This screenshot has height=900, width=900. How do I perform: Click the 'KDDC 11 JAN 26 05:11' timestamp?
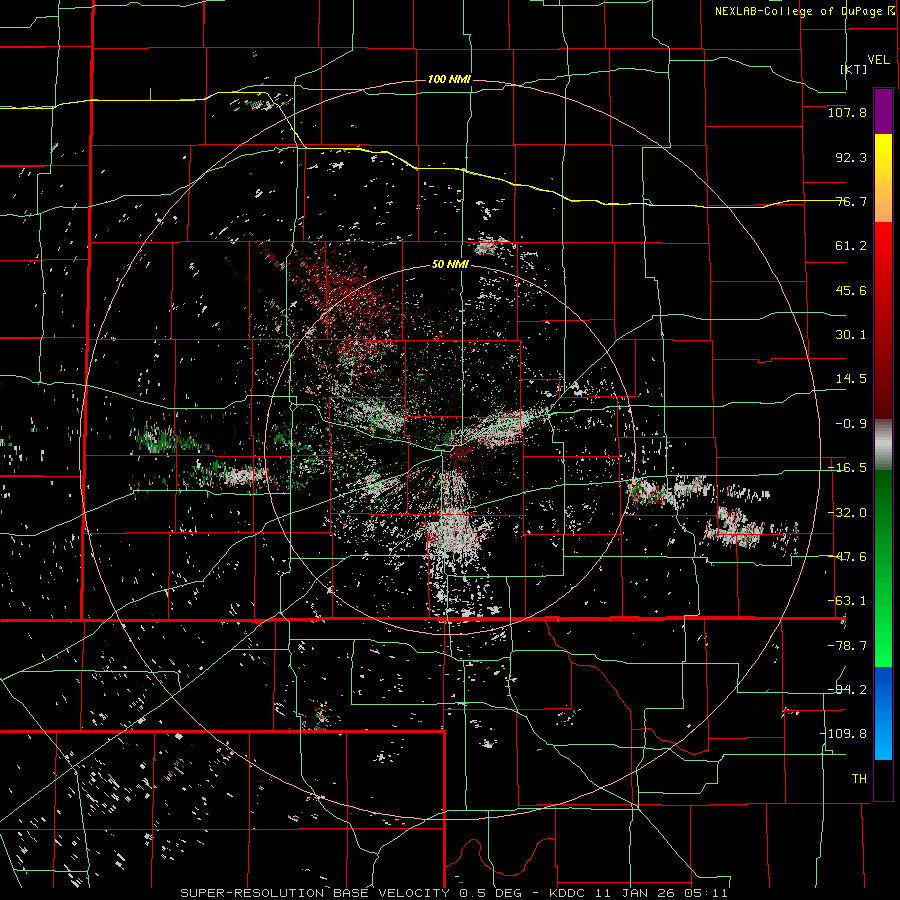pyautogui.click(x=638, y=893)
